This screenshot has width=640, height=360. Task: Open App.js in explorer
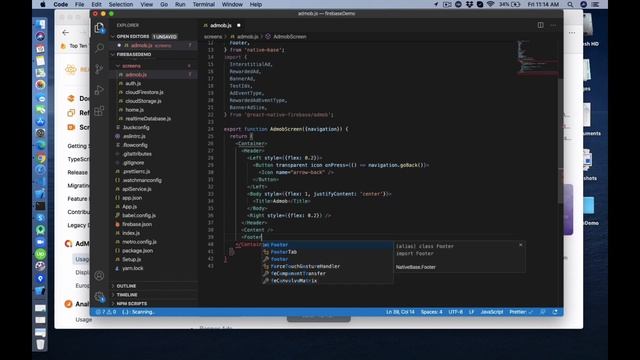point(129,207)
